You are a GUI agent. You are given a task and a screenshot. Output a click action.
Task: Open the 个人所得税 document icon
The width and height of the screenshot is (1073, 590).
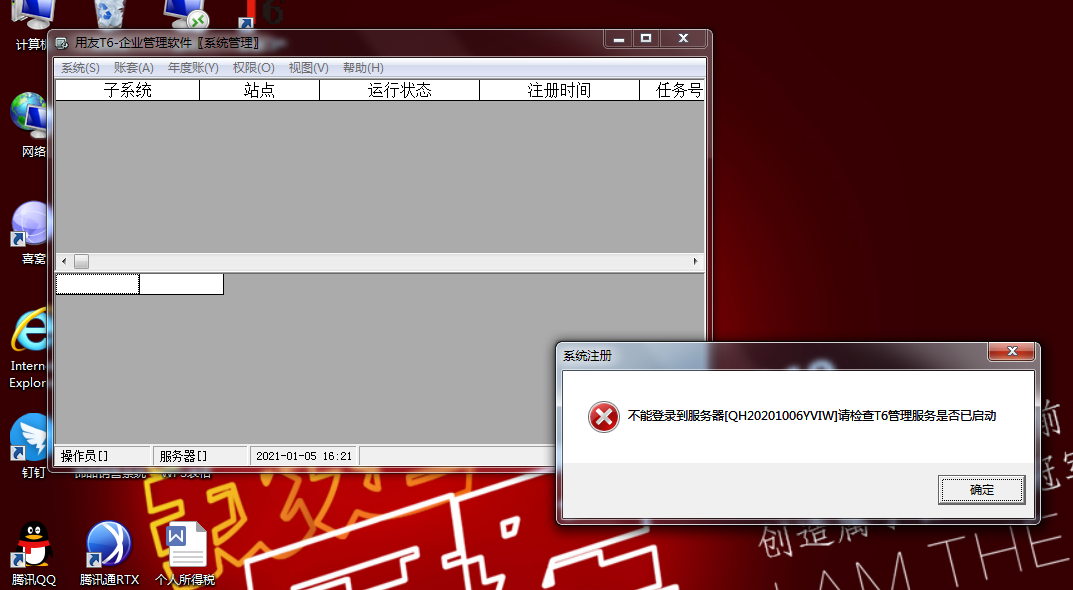click(185, 554)
